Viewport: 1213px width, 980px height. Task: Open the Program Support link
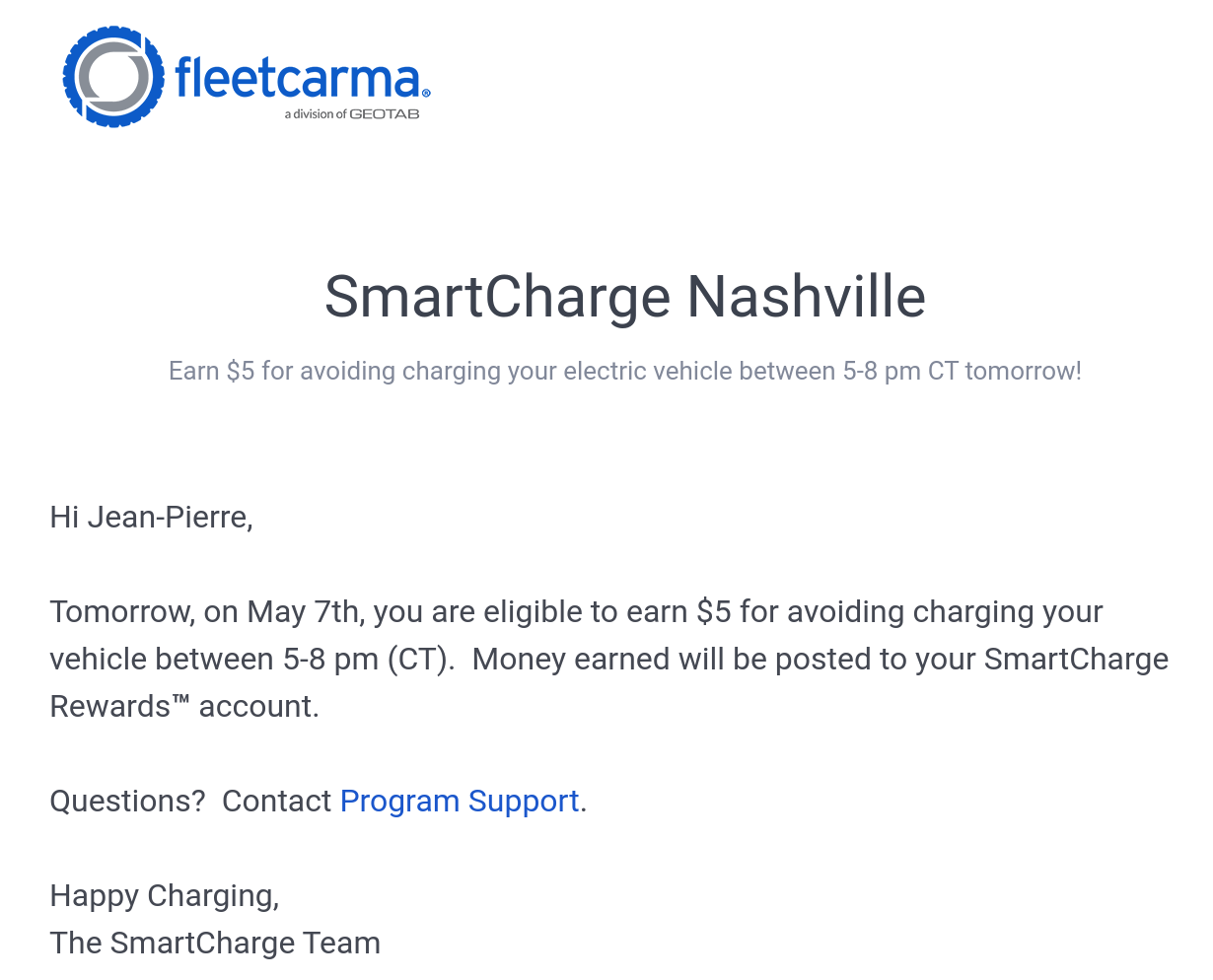pos(459,801)
